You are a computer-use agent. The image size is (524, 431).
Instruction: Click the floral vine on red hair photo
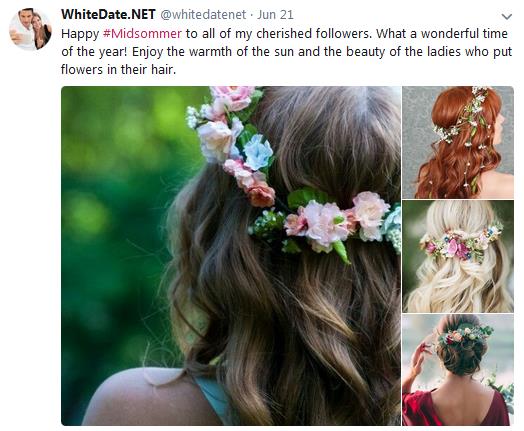tap(468, 124)
